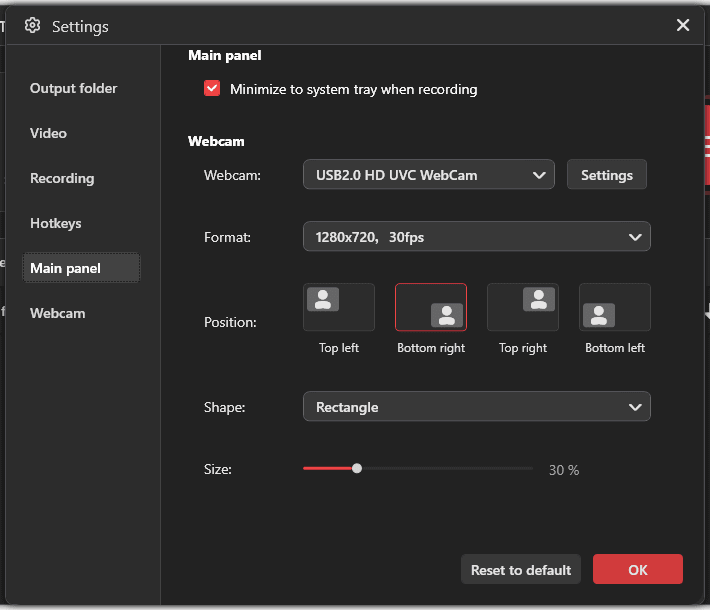Click the Format: field label
Viewport: 710px width, 610px height.
click(x=227, y=237)
